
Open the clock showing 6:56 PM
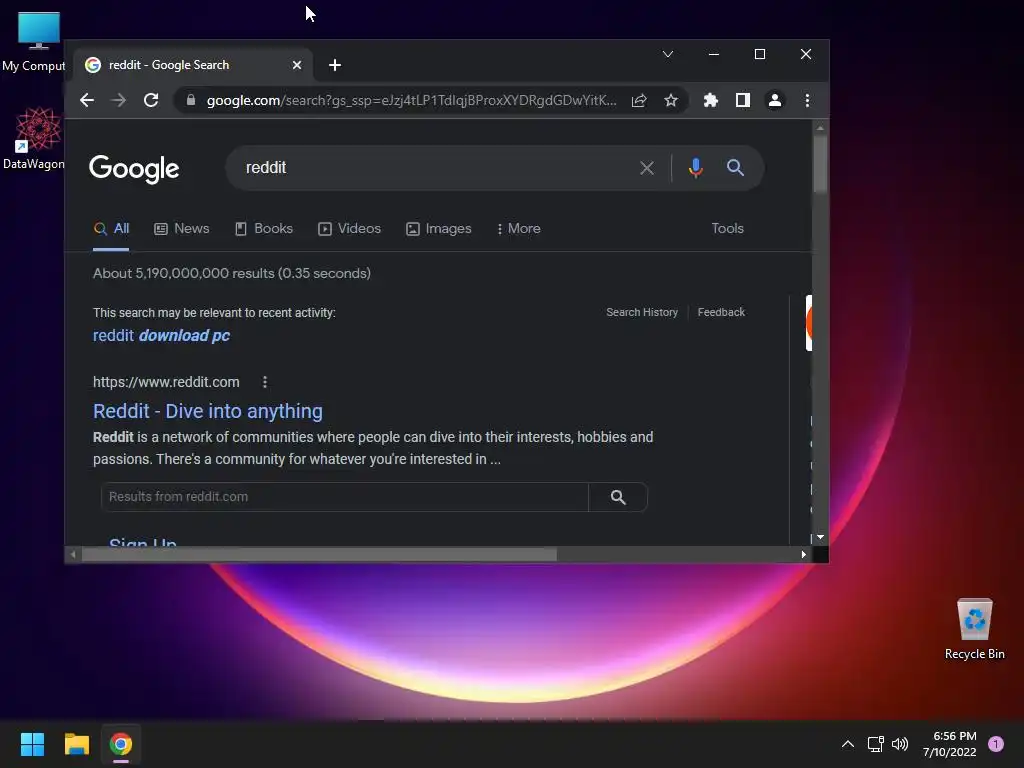(950, 744)
